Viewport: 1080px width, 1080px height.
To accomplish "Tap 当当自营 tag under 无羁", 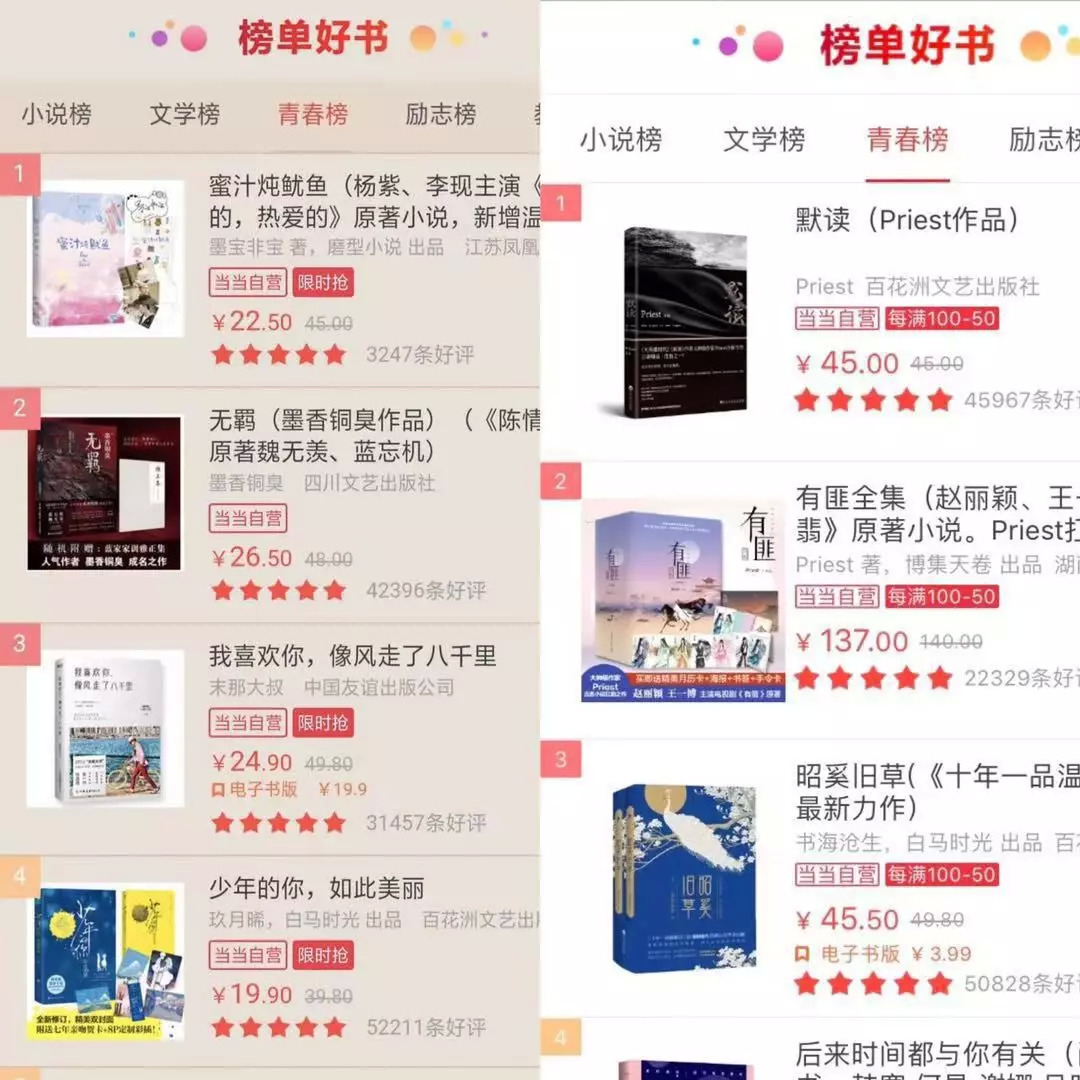I will tap(248, 518).
